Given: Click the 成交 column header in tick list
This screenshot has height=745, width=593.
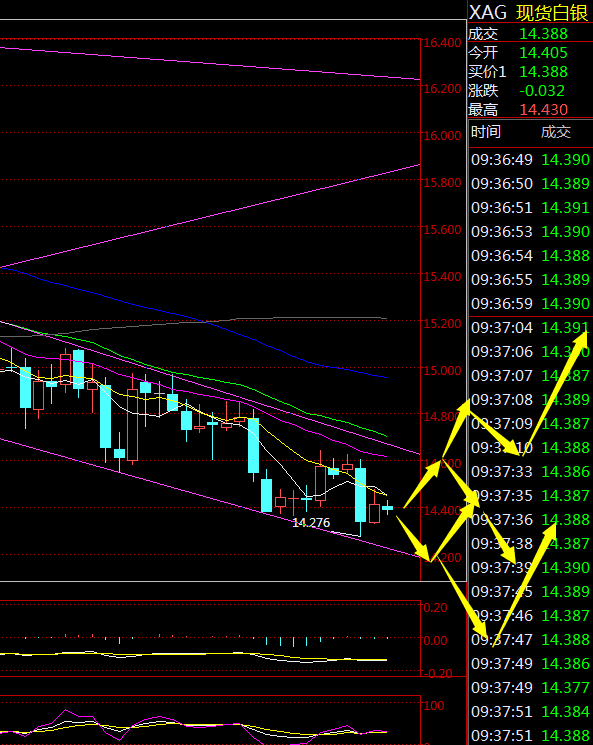Looking at the screenshot, I should coord(555,132).
